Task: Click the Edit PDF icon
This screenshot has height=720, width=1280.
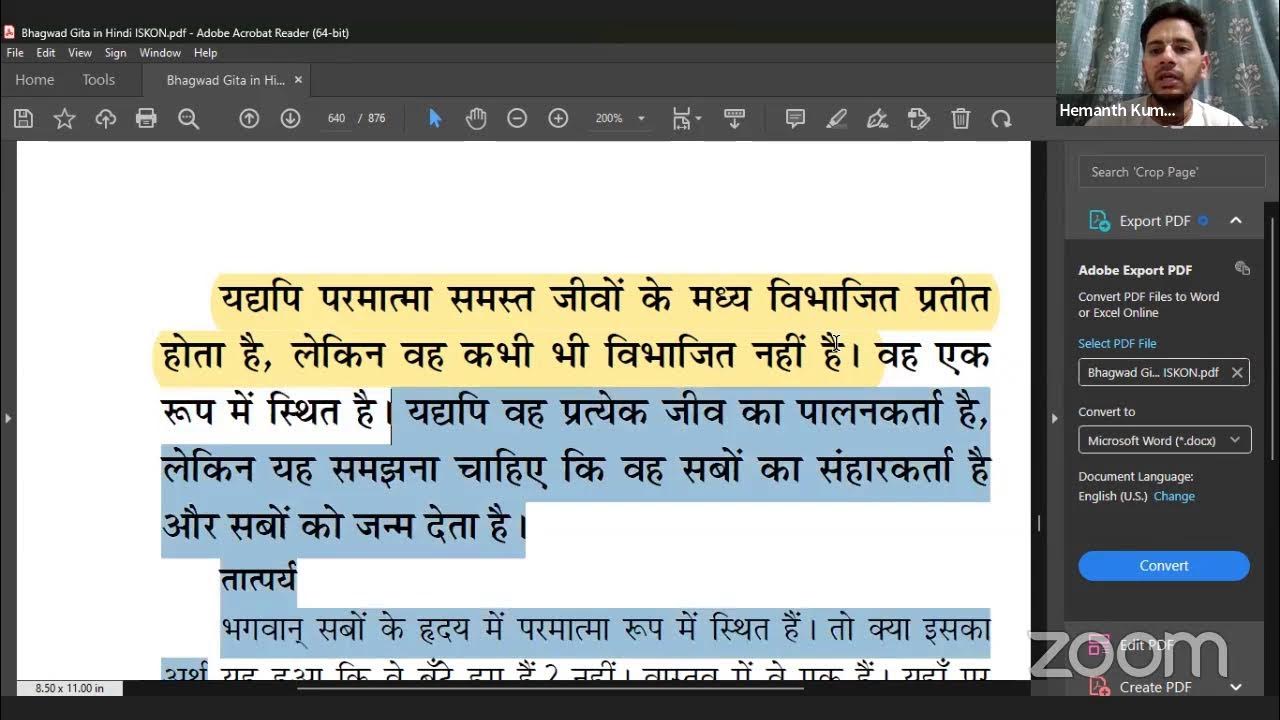Action: (x=1099, y=645)
